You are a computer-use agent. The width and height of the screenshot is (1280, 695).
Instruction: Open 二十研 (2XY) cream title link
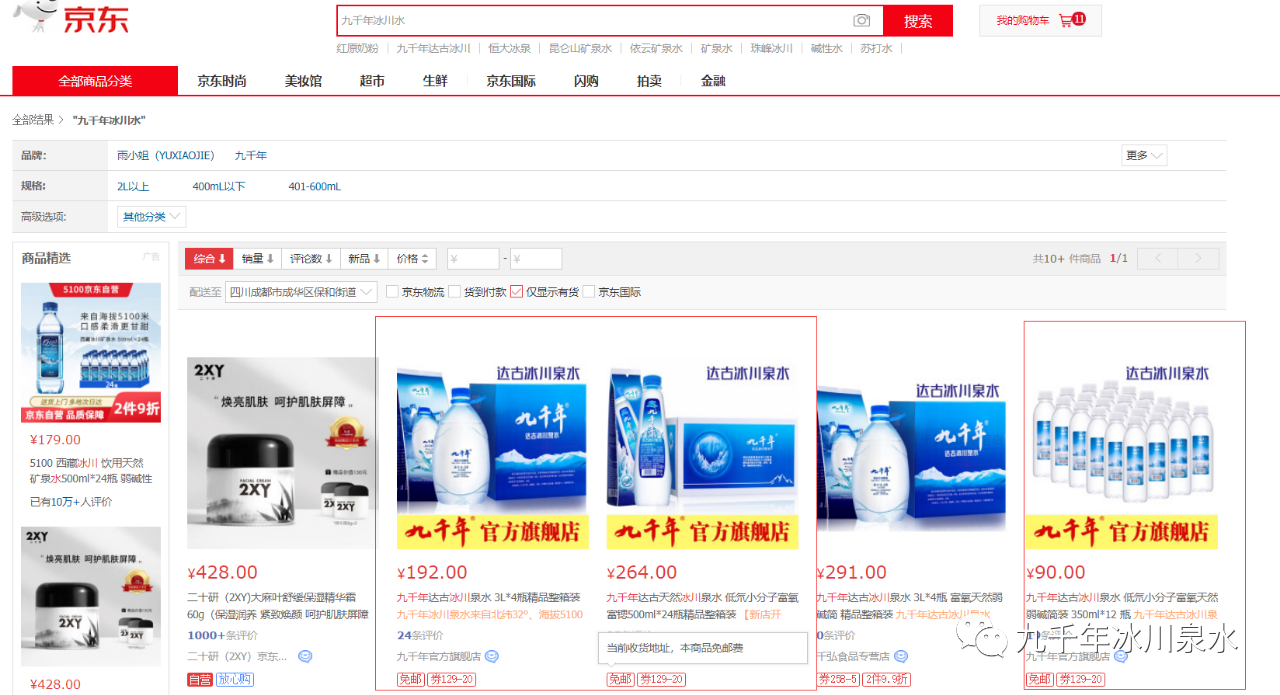[277, 606]
